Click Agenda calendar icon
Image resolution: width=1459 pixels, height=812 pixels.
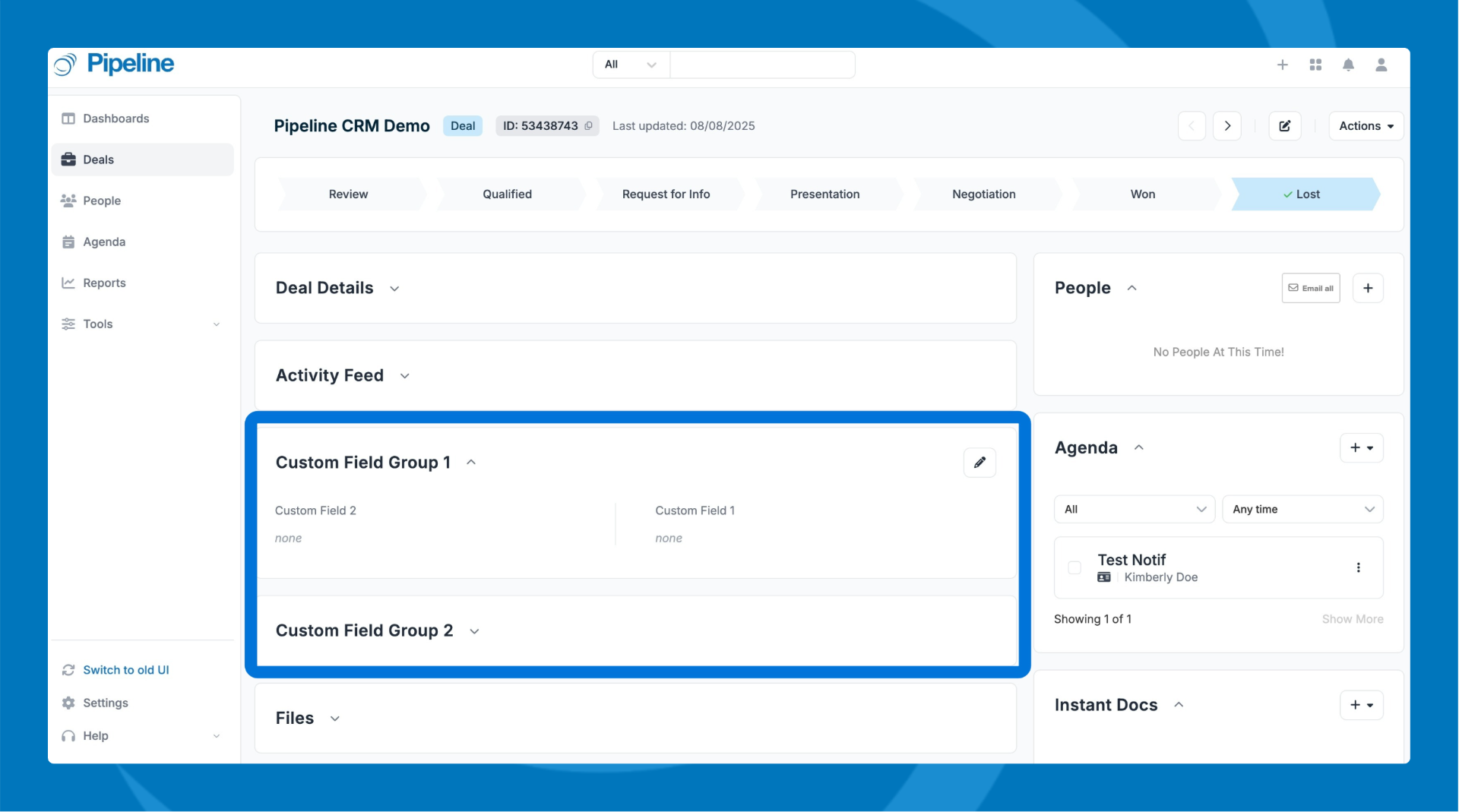pos(68,242)
